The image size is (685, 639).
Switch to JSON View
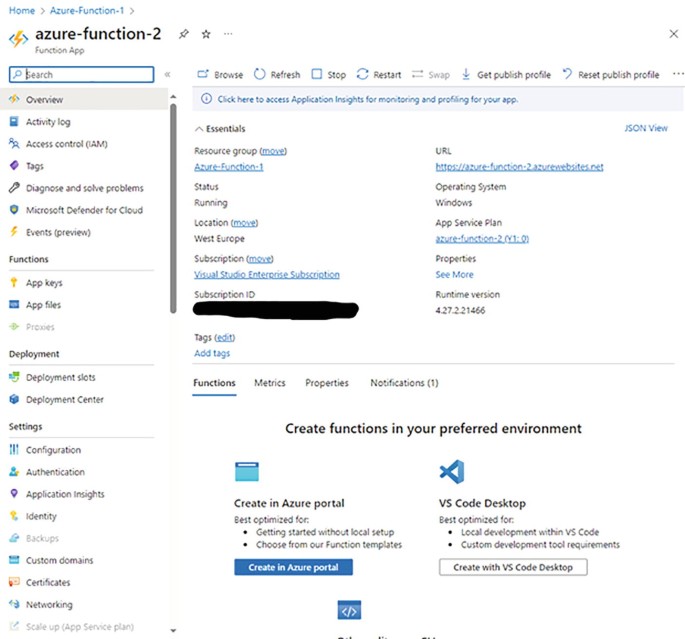[x=645, y=129]
